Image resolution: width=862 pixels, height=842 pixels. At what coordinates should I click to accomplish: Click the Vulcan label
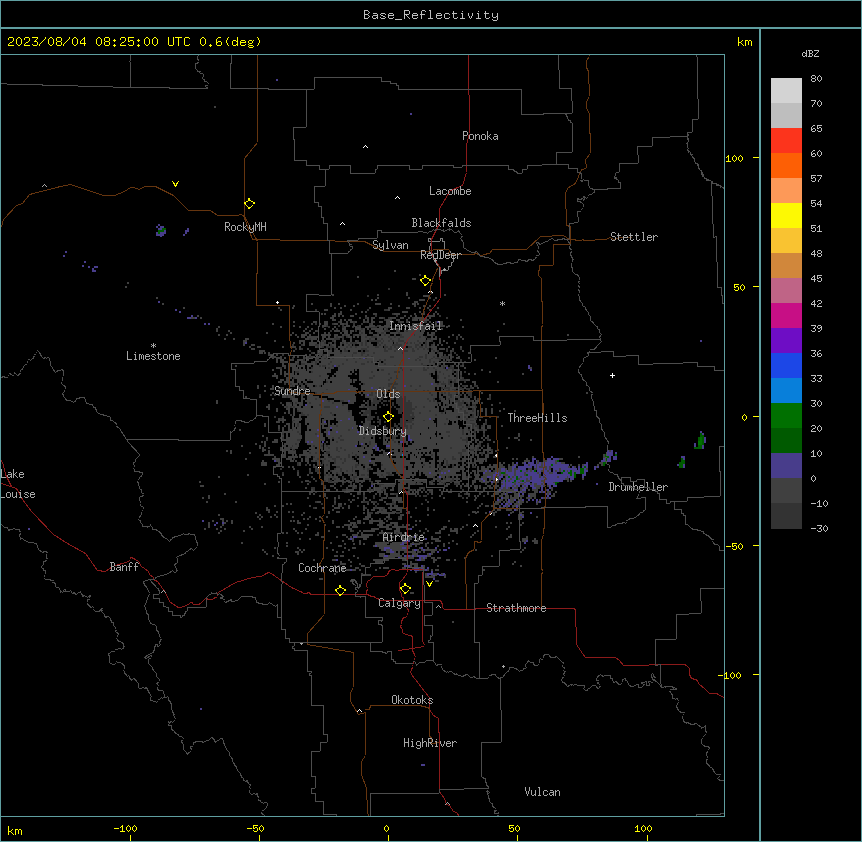(543, 792)
